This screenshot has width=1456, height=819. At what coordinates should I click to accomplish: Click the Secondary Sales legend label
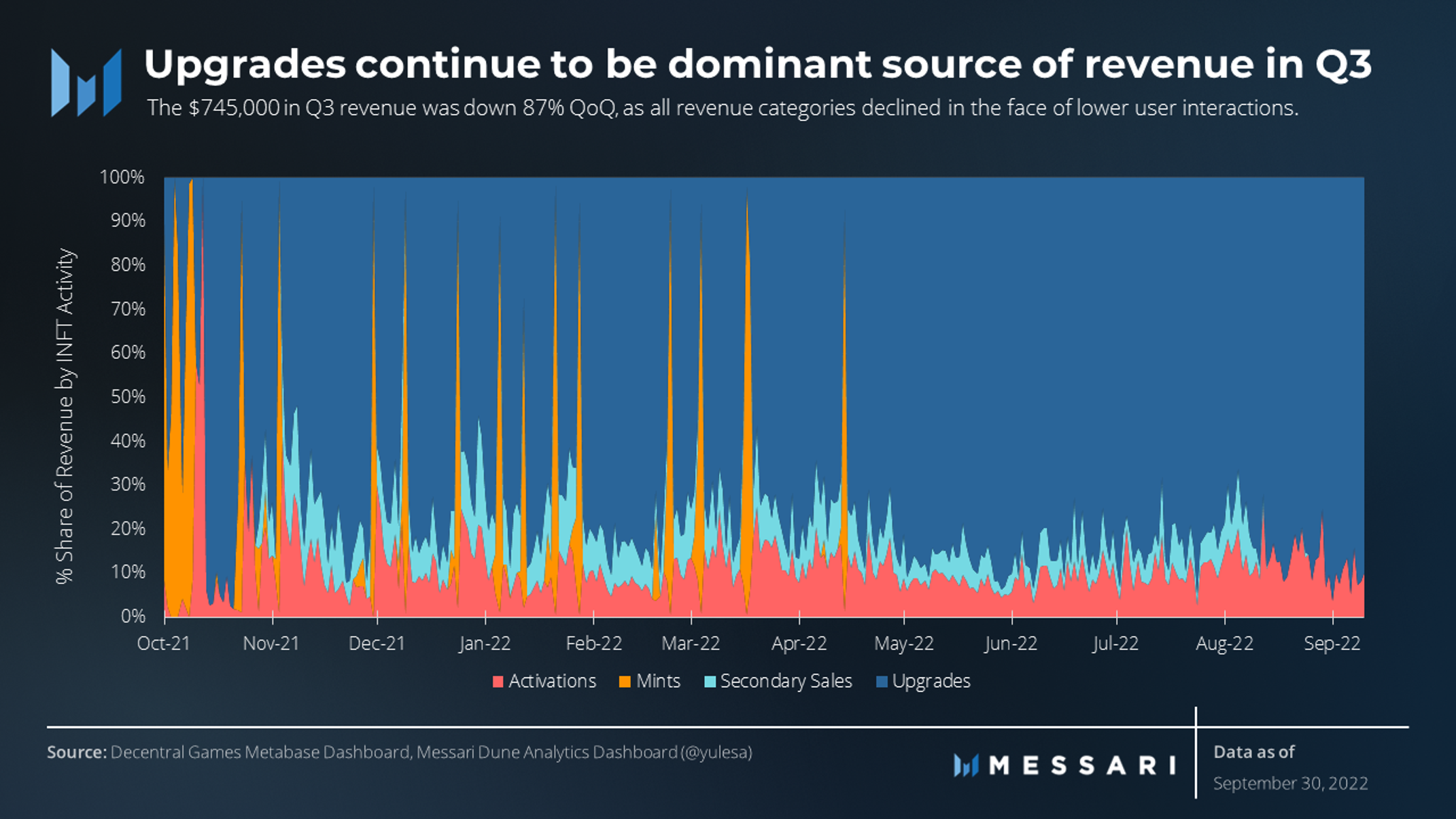786,681
